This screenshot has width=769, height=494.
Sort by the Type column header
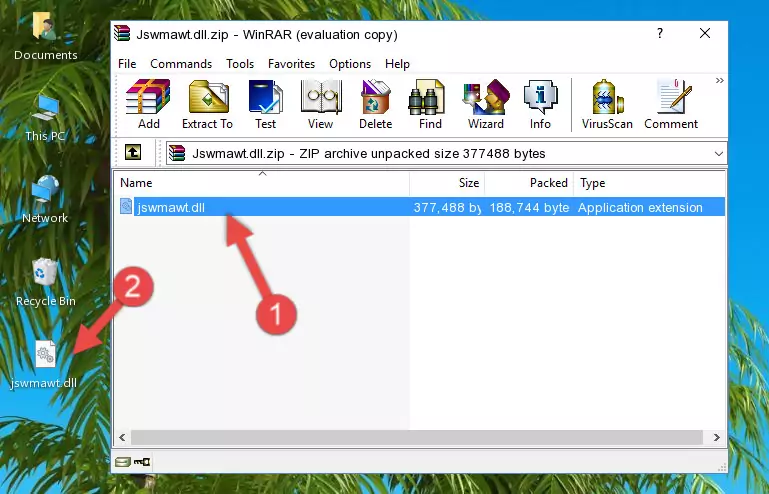tap(649, 183)
